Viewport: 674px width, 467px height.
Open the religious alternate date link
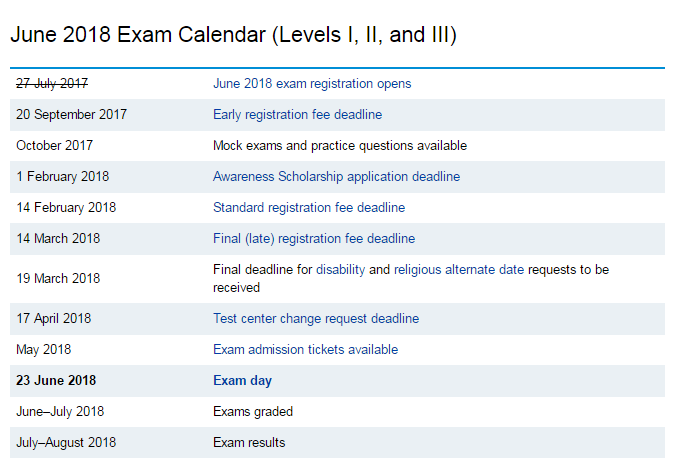[x=459, y=270]
